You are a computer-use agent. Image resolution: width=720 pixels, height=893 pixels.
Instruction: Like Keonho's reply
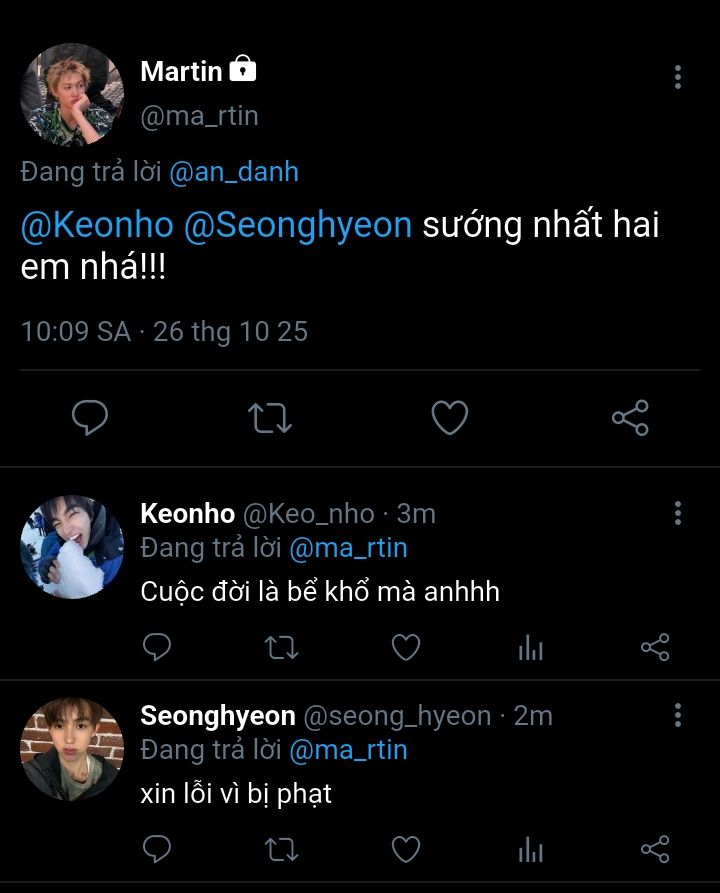[405, 648]
